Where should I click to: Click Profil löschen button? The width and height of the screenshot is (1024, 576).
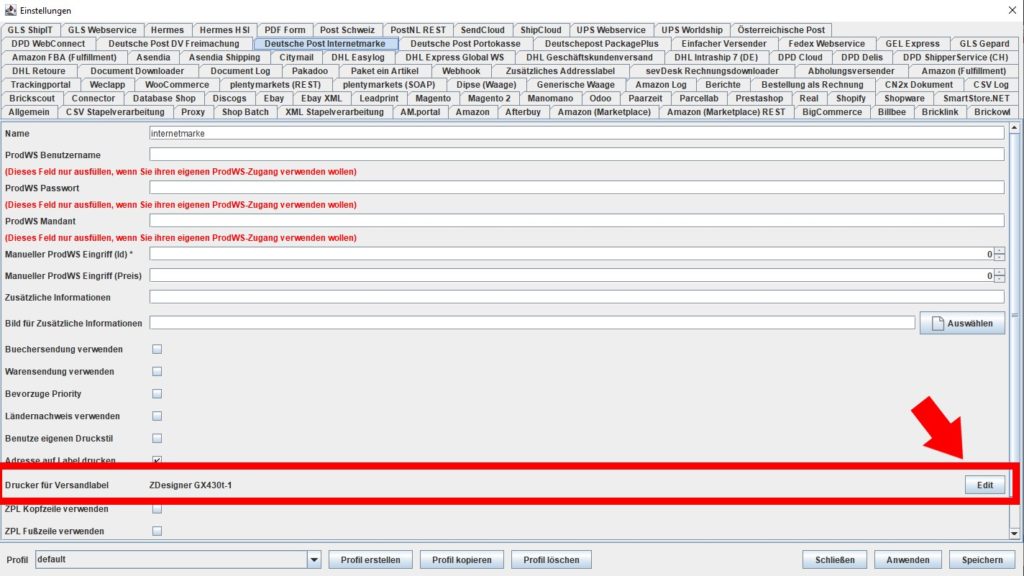pyautogui.click(x=551, y=560)
